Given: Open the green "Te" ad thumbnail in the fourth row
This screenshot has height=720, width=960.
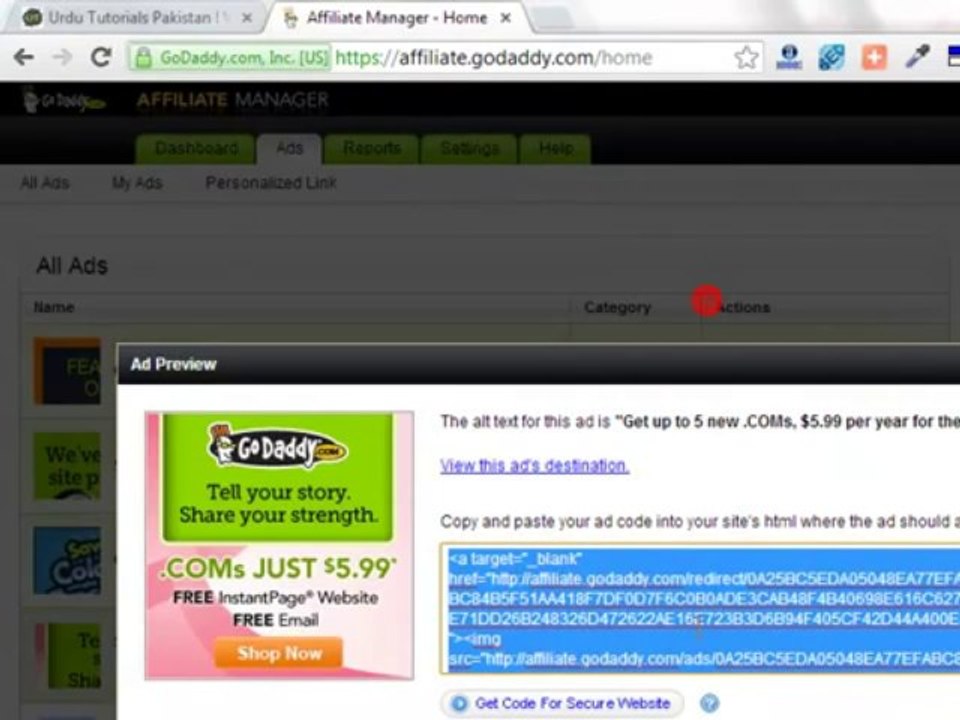Looking at the screenshot, I should coord(67,656).
